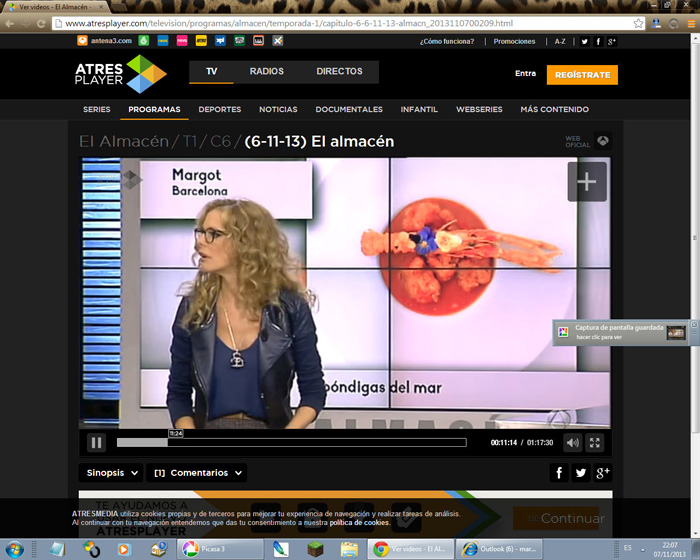Select the PROGRAMAS menu item

tap(154, 109)
